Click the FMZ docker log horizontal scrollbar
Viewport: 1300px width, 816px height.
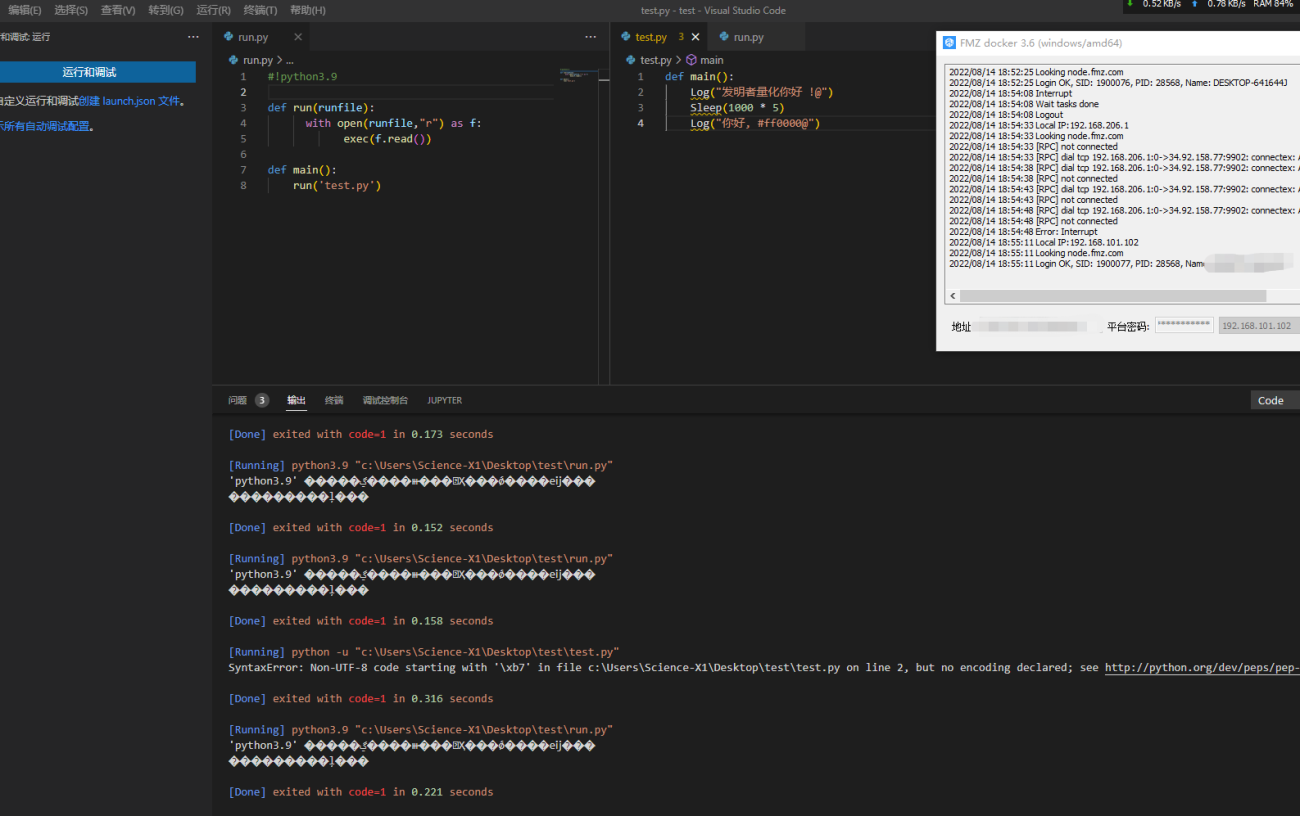coord(1112,296)
